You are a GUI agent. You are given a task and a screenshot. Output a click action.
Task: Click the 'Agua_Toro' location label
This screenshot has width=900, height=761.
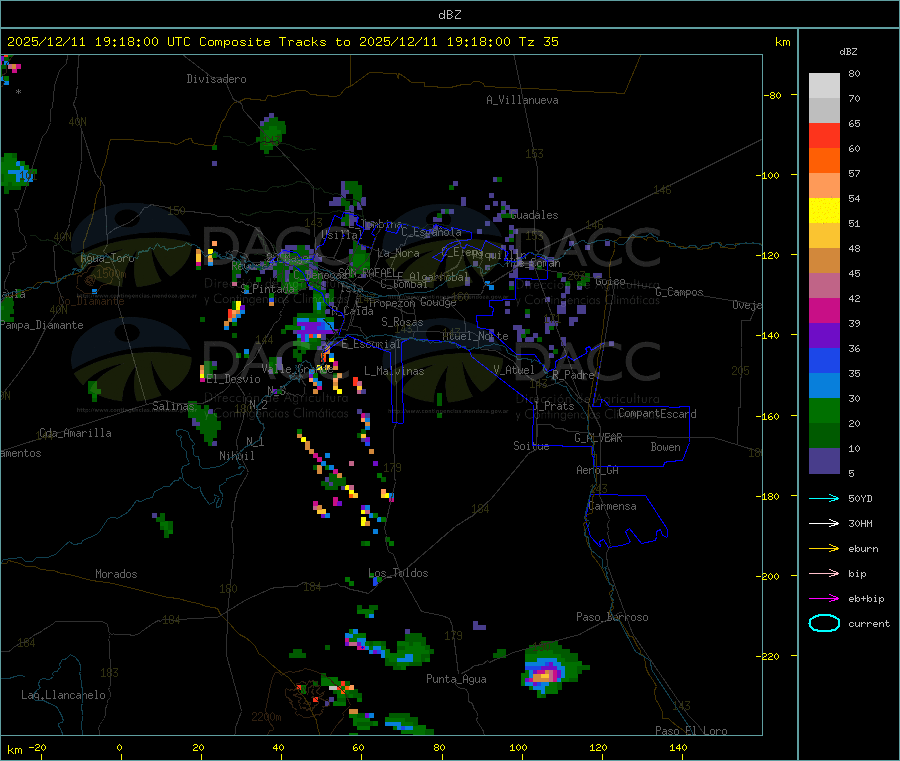(x=107, y=258)
